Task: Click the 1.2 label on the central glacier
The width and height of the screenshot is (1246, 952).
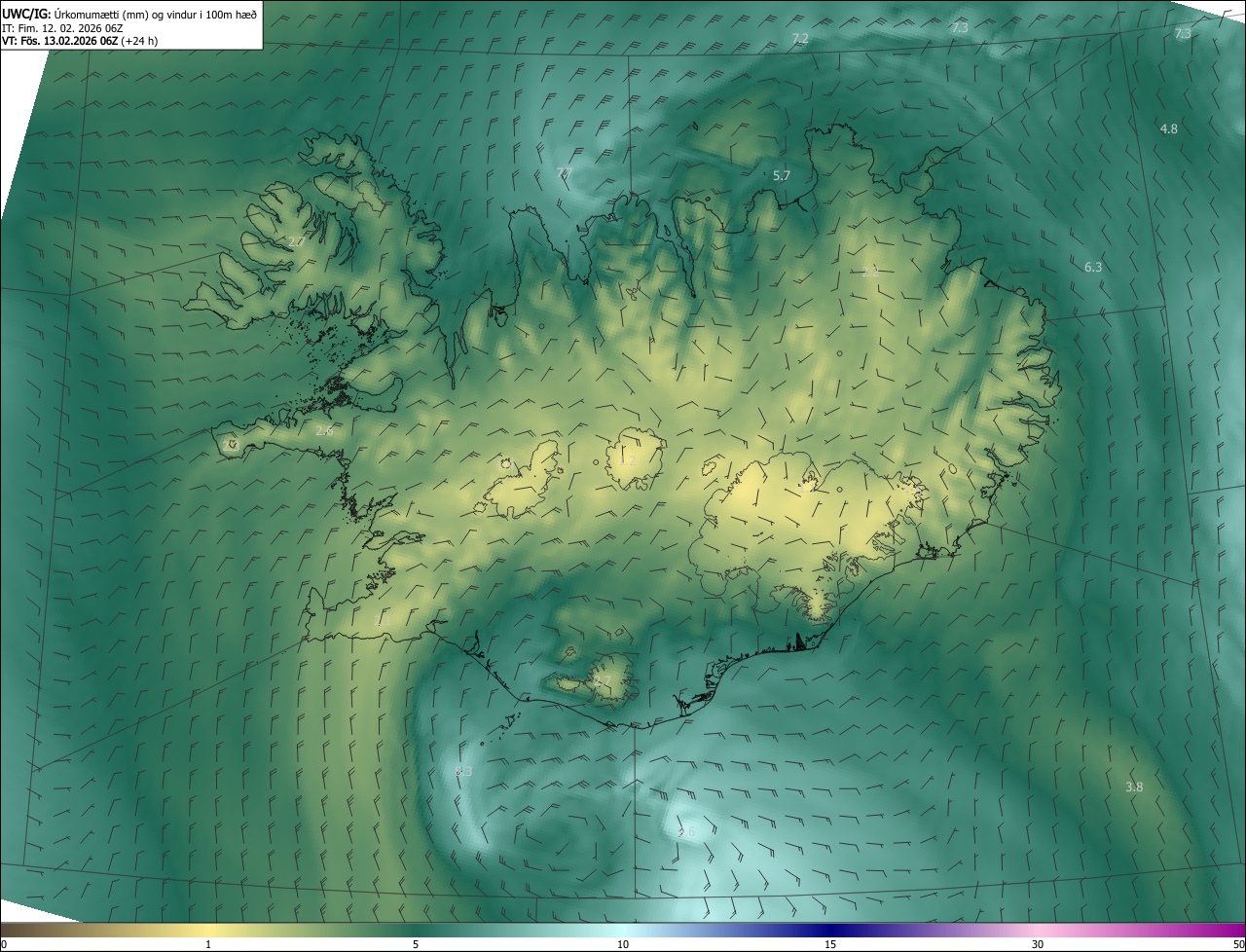Action: point(628,460)
